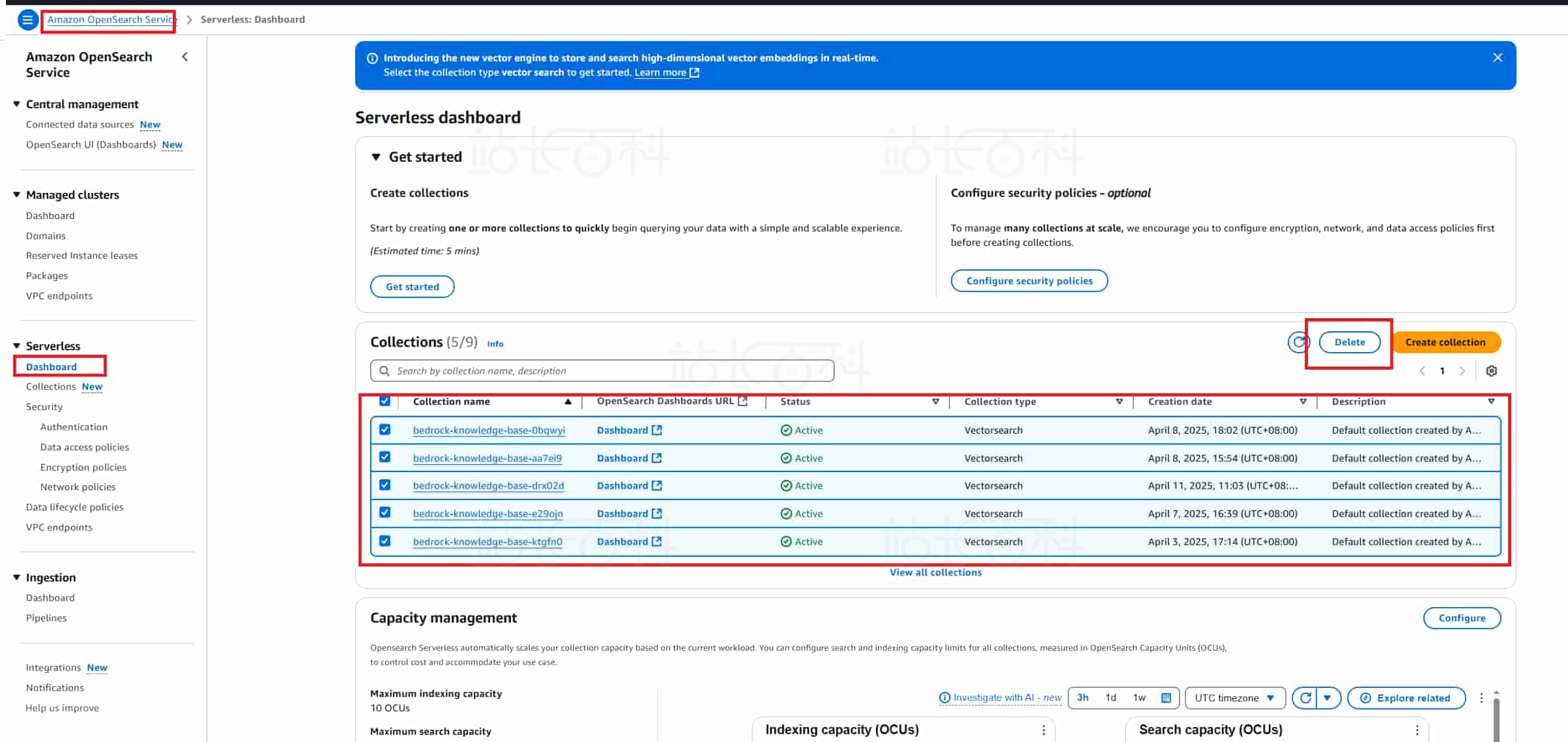
Task: Collapse the Get started section
Action: tap(375, 157)
